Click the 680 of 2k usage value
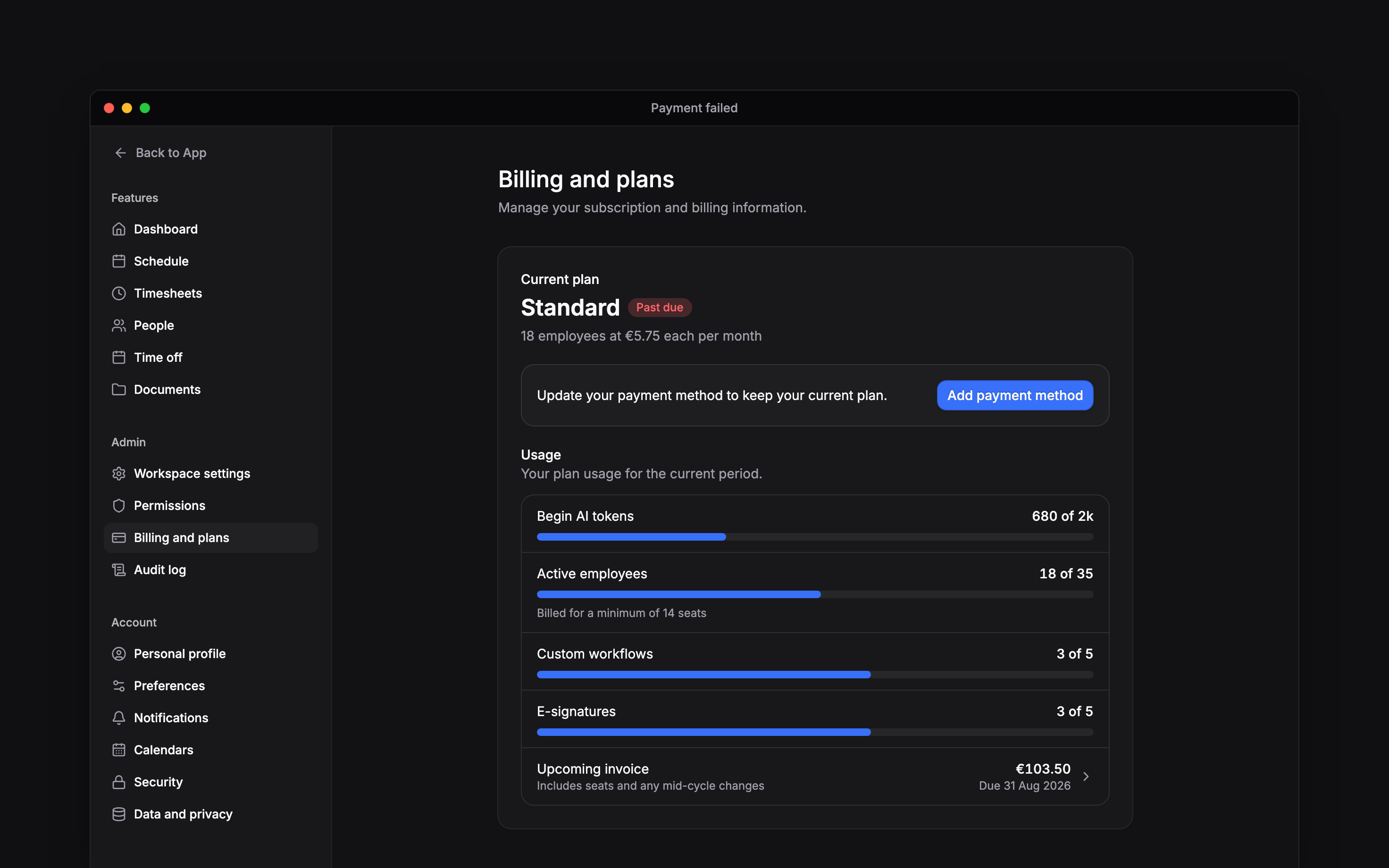 [1063, 516]
